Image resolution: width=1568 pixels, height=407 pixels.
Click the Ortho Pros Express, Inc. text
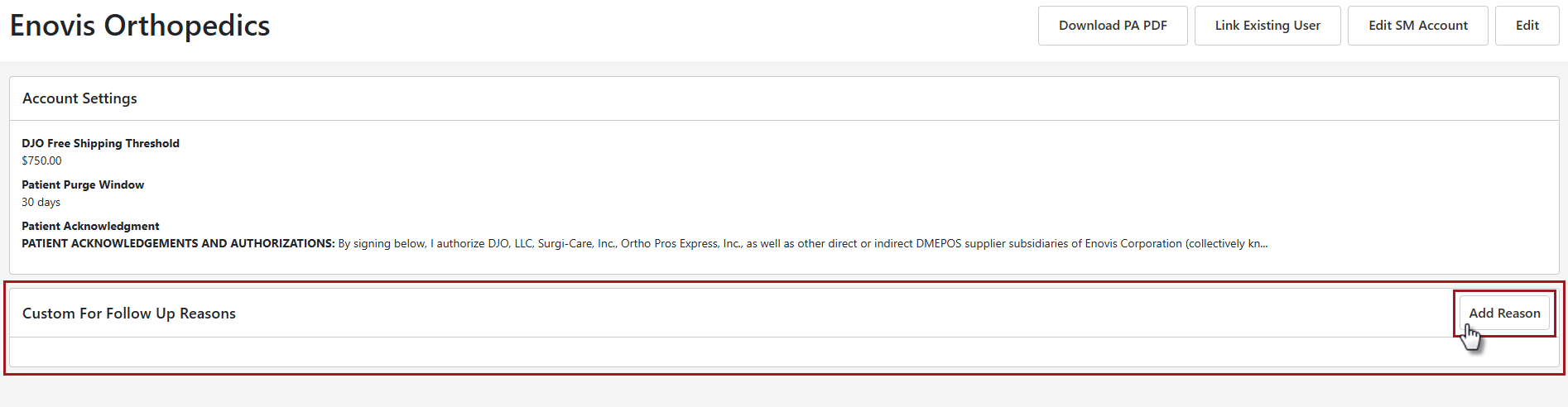point(681,243)
